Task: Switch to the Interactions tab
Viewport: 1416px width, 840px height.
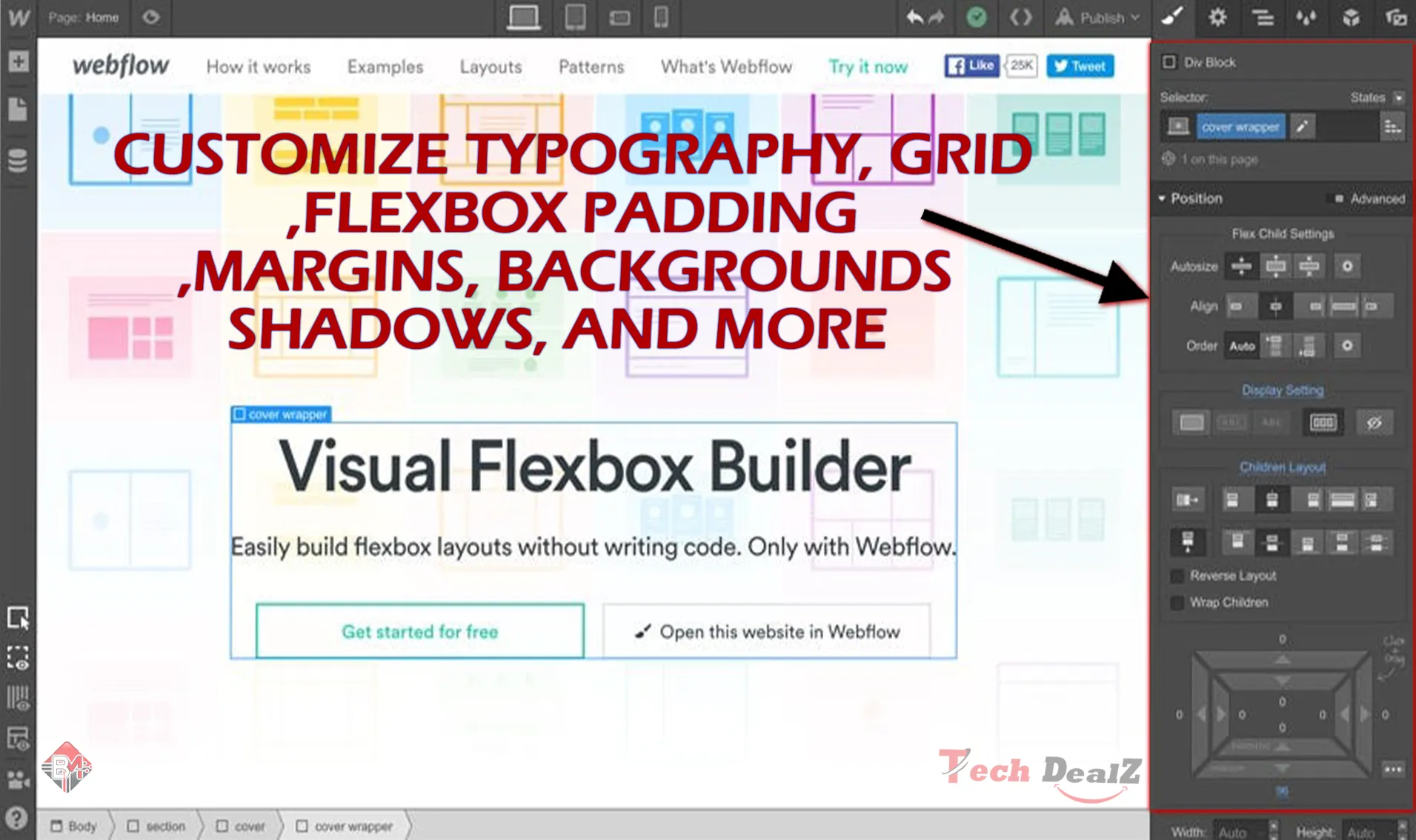Action: coord(1306,17)
